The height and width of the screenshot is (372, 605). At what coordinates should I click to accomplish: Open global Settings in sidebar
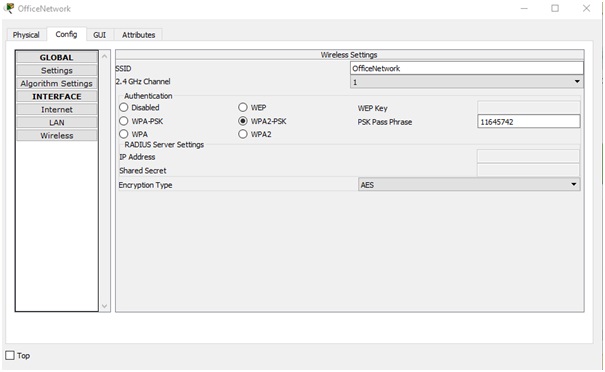(57, 71)
